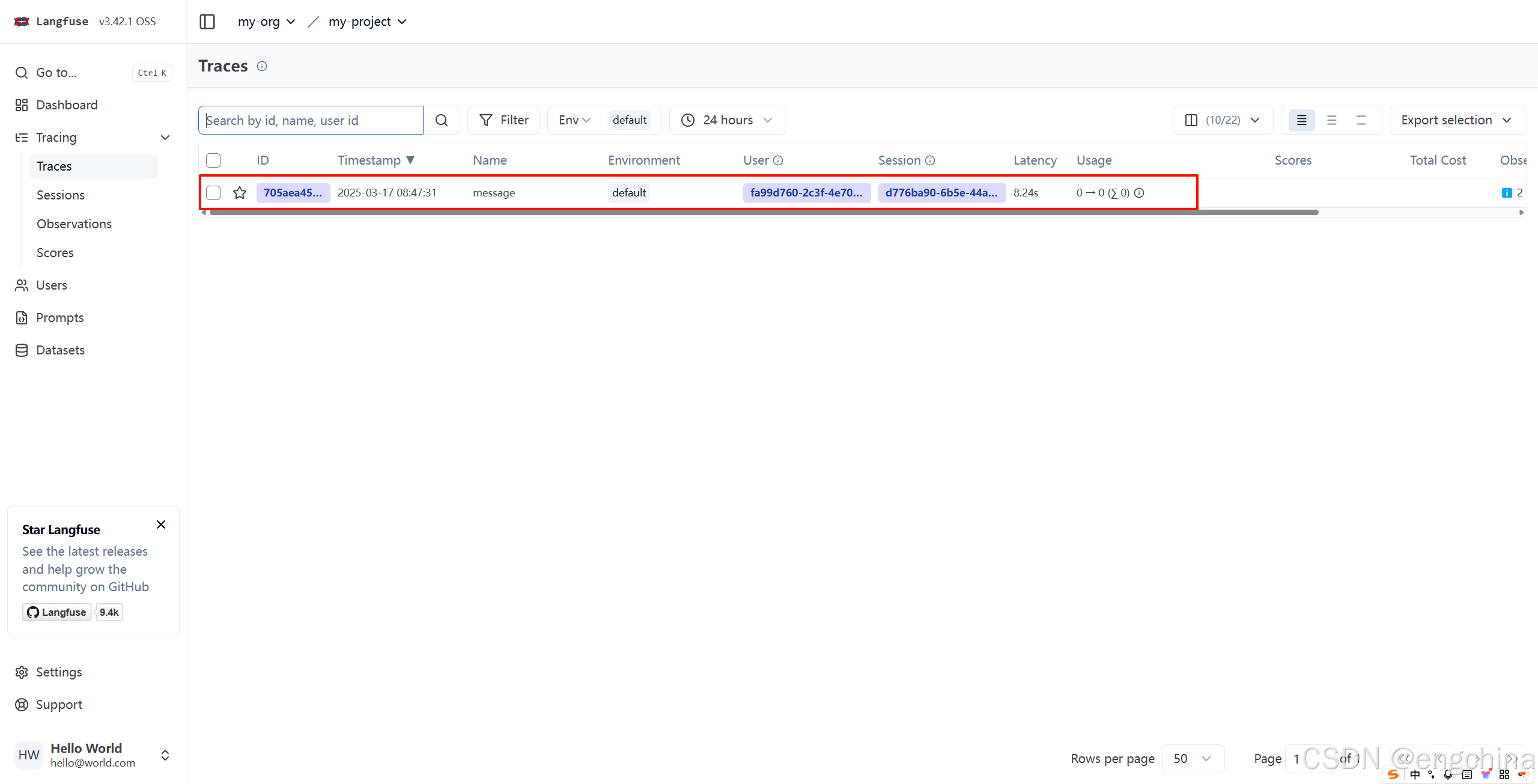1538x784 pixels.
Task: Open the Usage info icon in the trace row
Action: pos(1139,193)
